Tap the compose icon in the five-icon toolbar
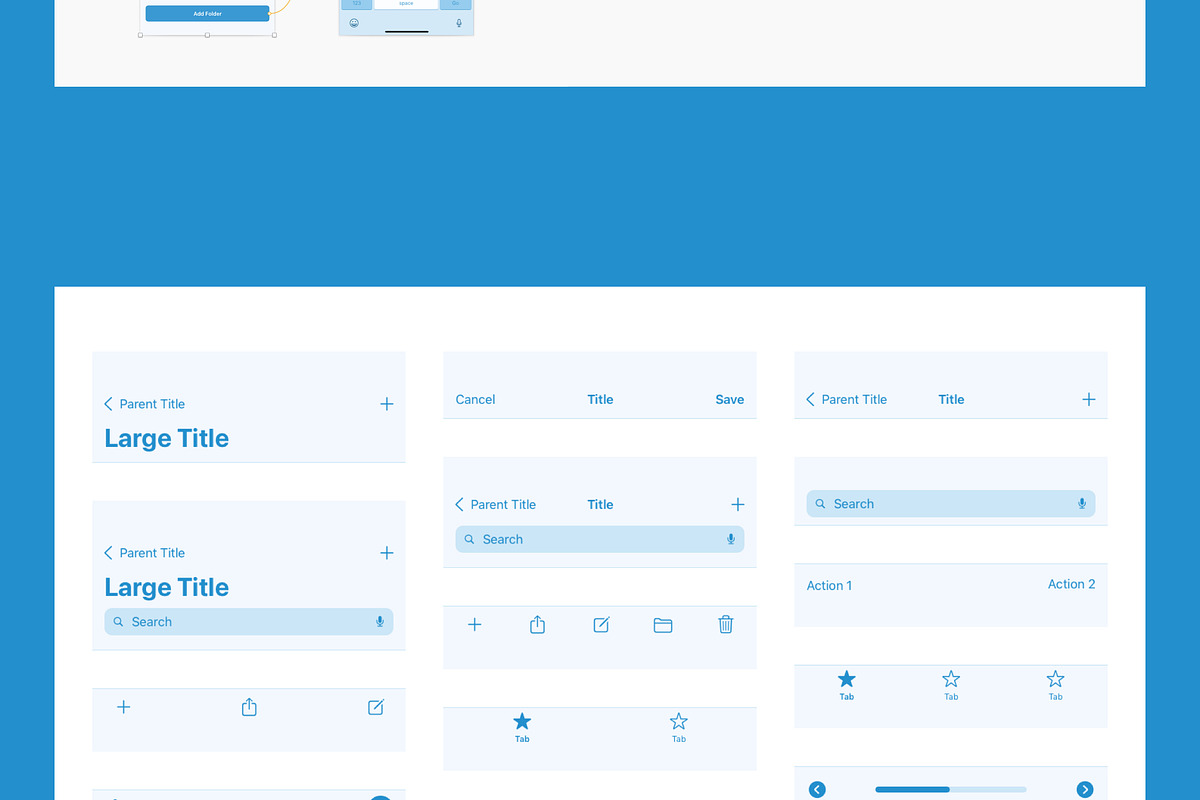Viewport: 1200px width, 800px height. click(601, 625)
